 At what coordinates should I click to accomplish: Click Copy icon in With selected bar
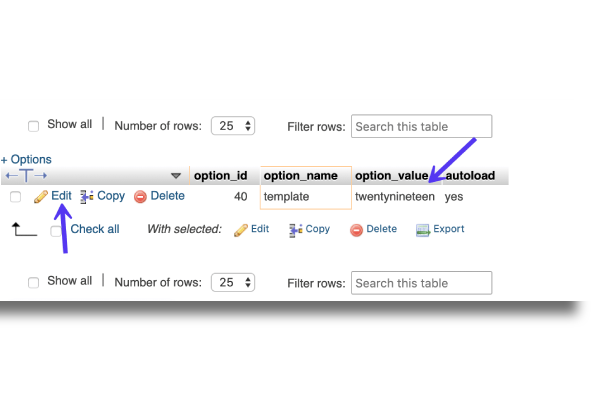[296, 230]
